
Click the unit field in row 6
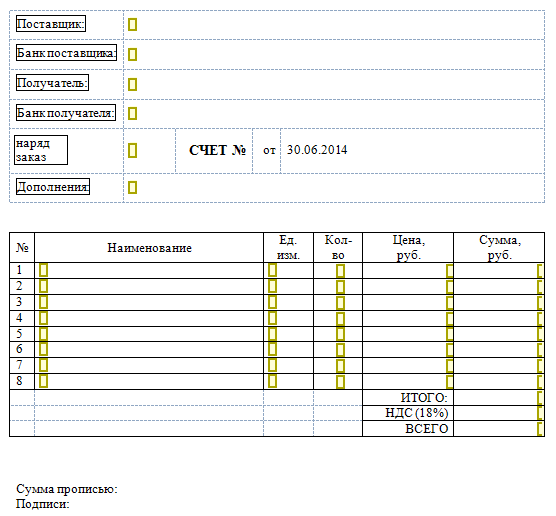point(272,349)
